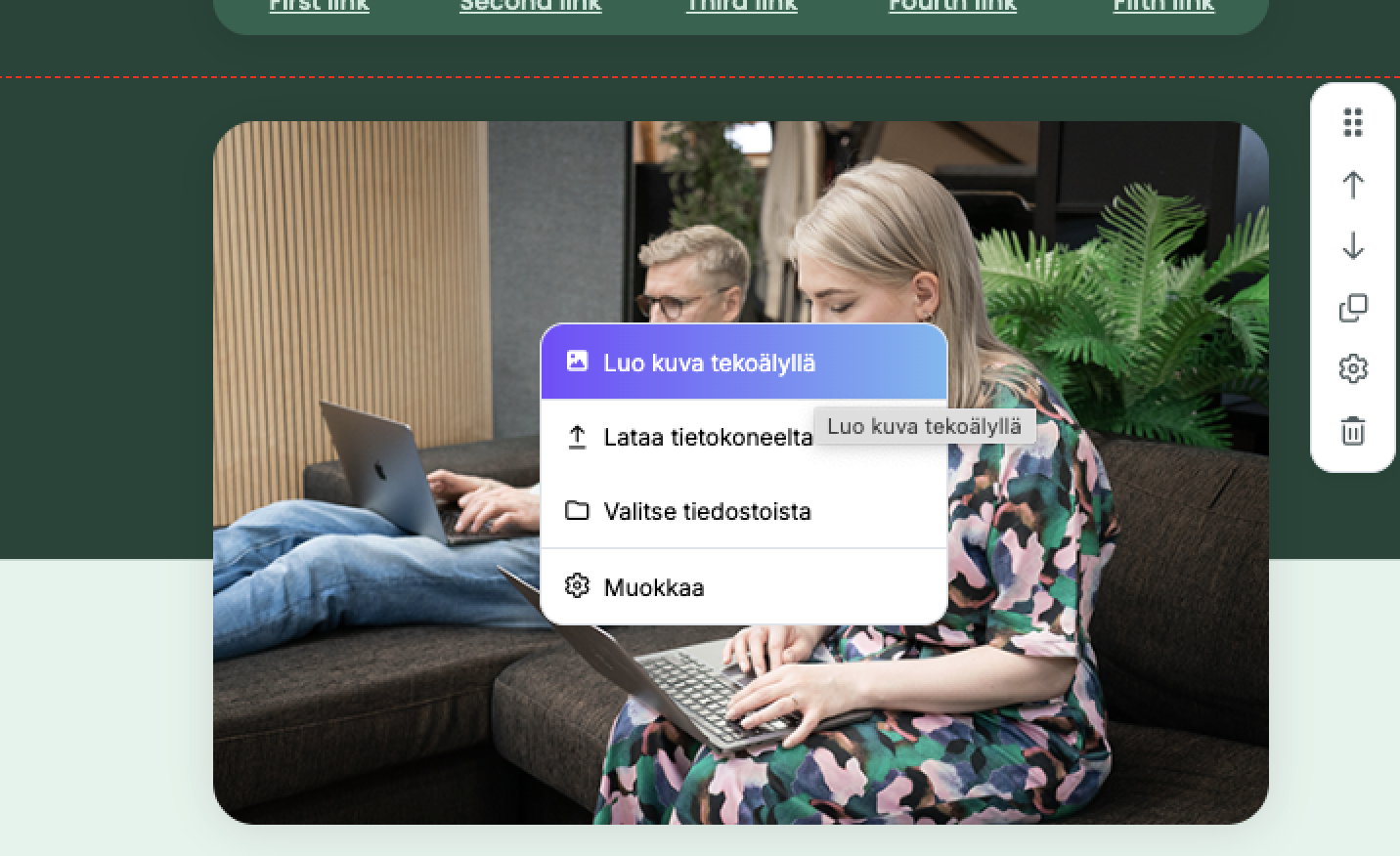Click the gear icon beside Muokkaa
This screenshot has height=856, width=1400.
pyautogui.click(x=577, y=585)
